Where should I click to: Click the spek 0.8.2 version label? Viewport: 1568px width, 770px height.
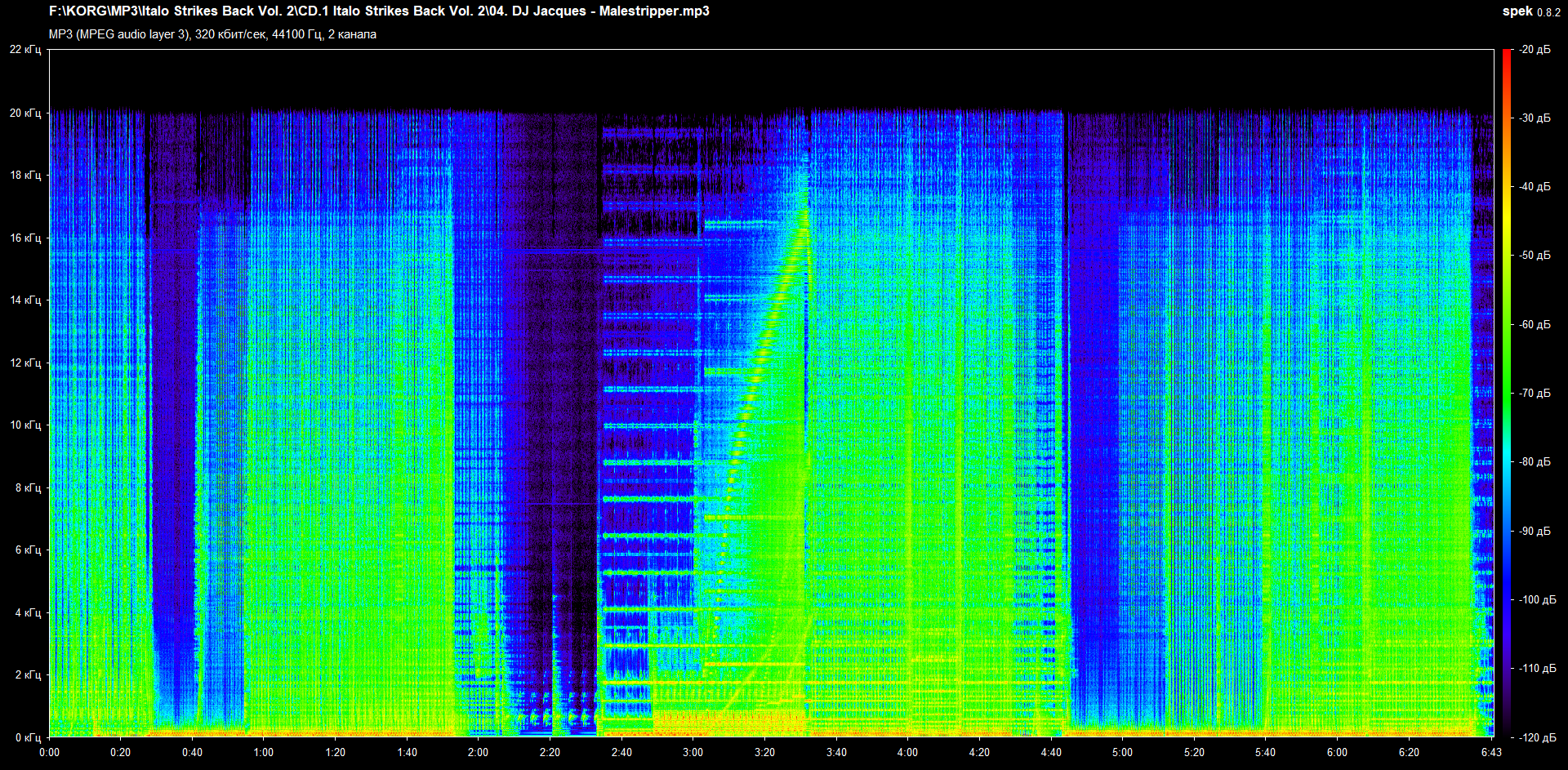(x=1530, y=11)
